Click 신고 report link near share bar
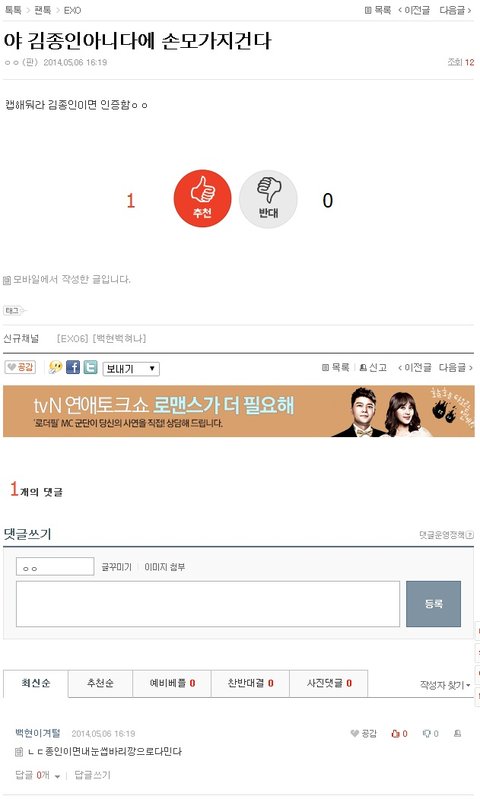480x799 pixels. click(x=374, y=367)
